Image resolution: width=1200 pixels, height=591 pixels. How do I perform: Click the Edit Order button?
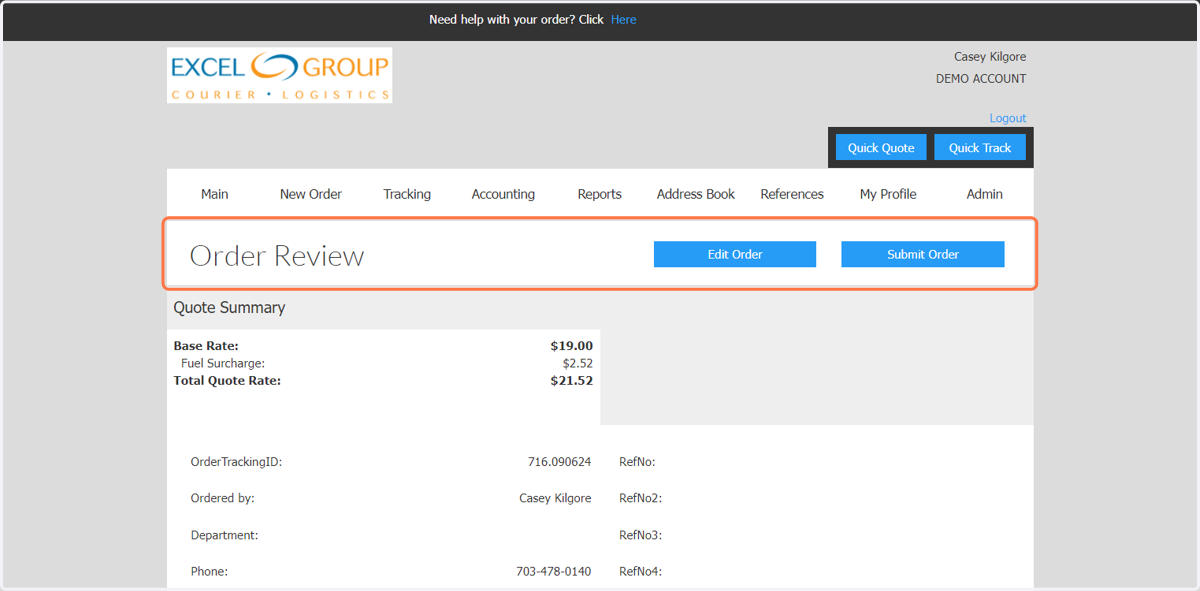(x=735, y=254)
